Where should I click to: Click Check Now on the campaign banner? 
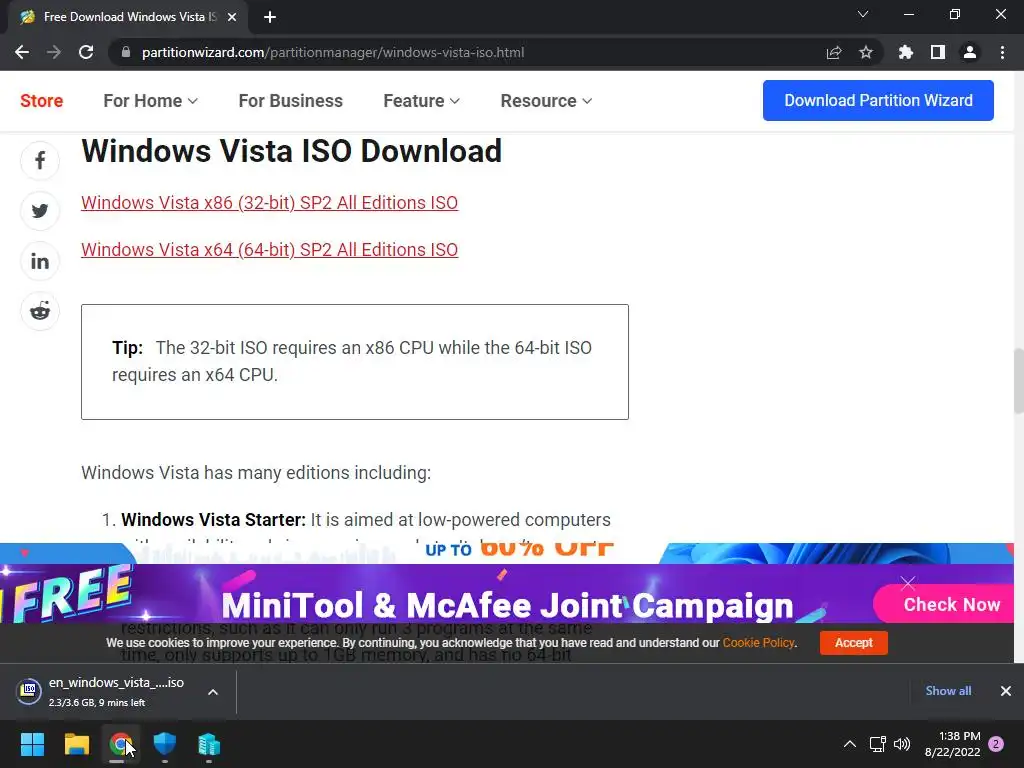pos(951,605)
